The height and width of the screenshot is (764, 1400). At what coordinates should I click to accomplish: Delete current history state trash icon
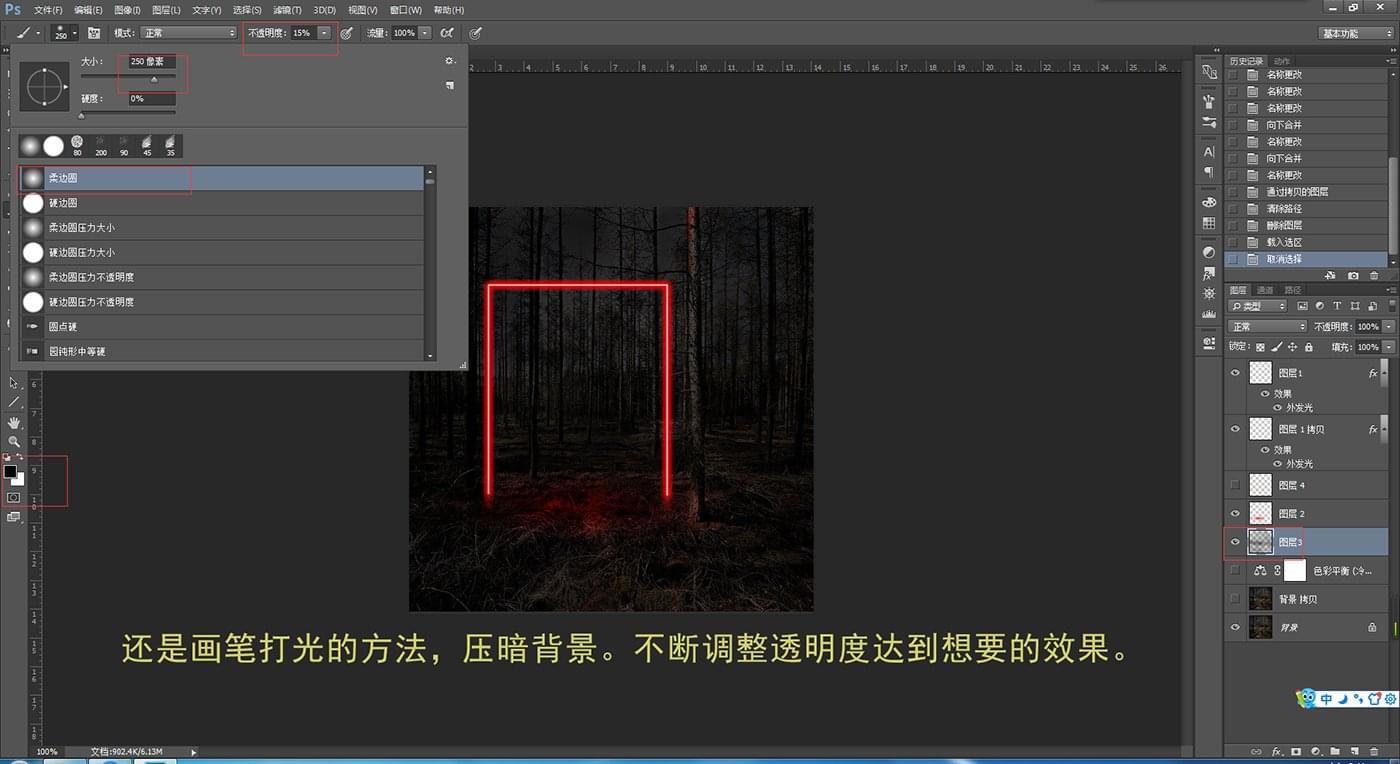[1374, 275]
